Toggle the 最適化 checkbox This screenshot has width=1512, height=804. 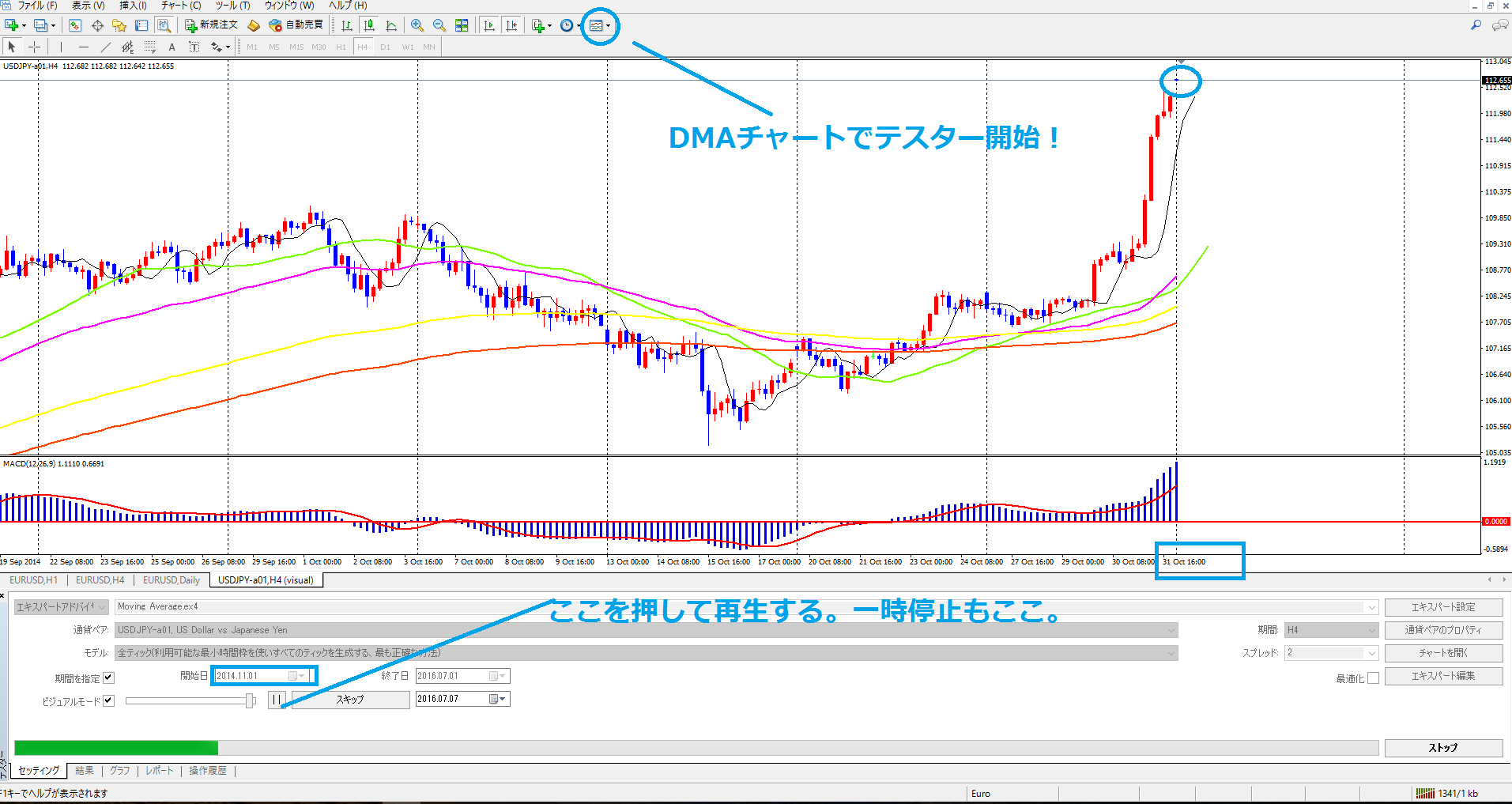click(1373, 678)
